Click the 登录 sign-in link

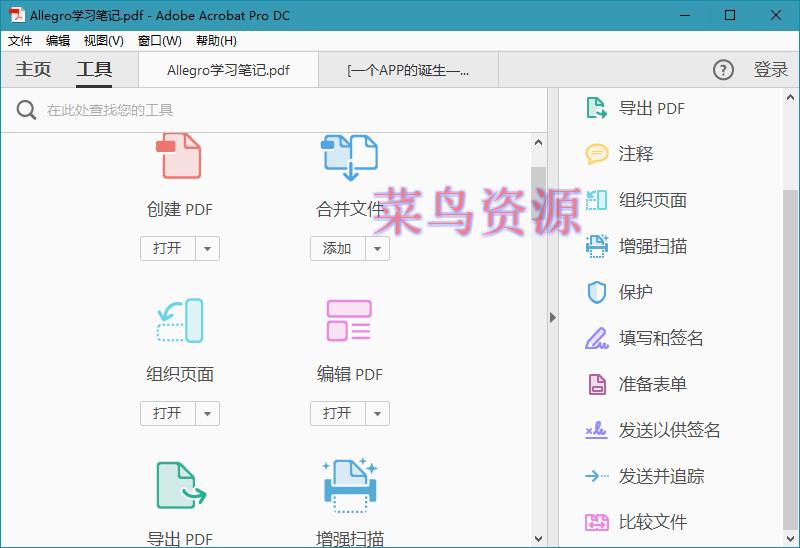click(770, 70)
